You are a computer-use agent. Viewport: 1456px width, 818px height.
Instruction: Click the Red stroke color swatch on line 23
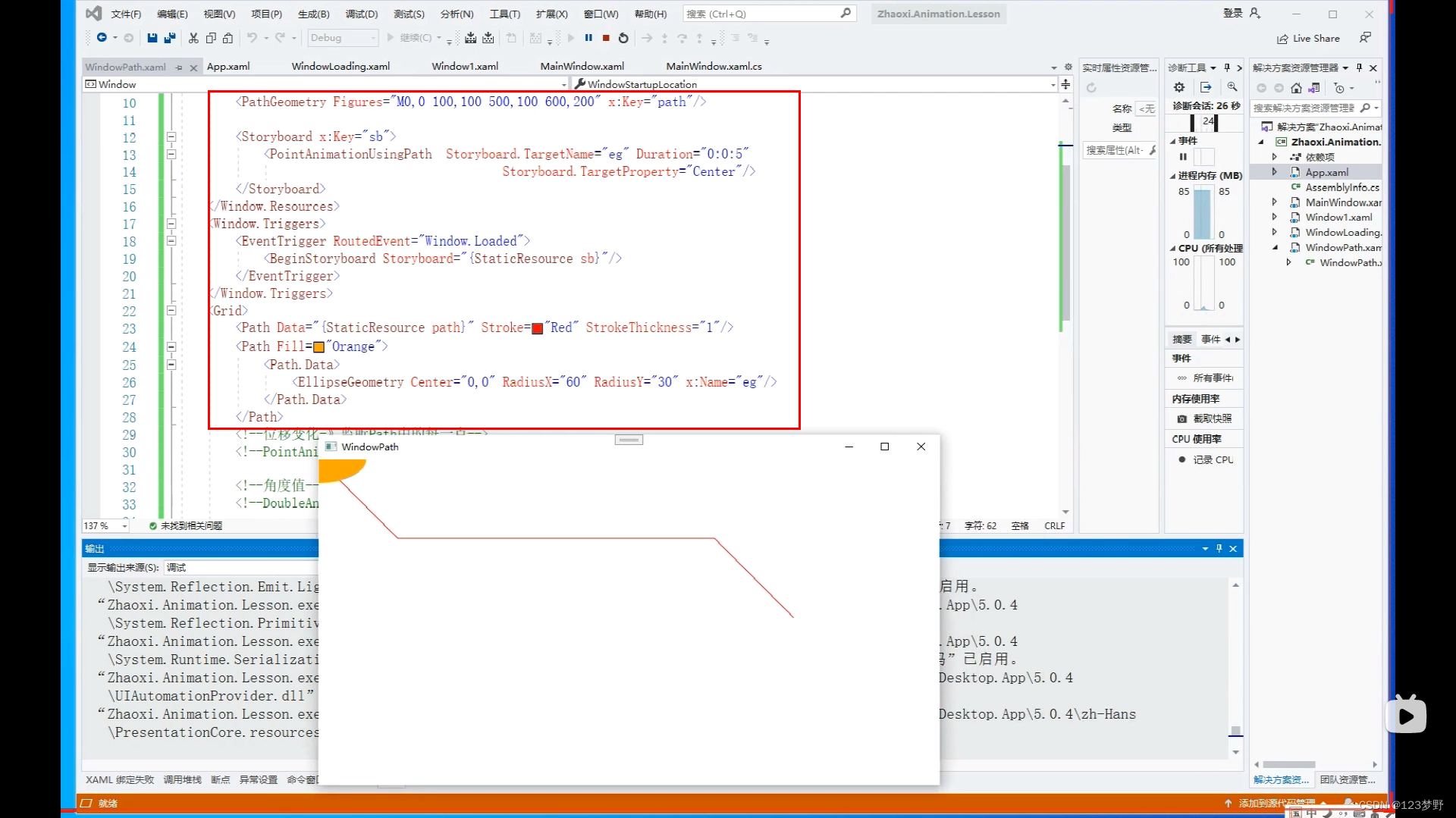pyautogui.click(x=537, y=328)
